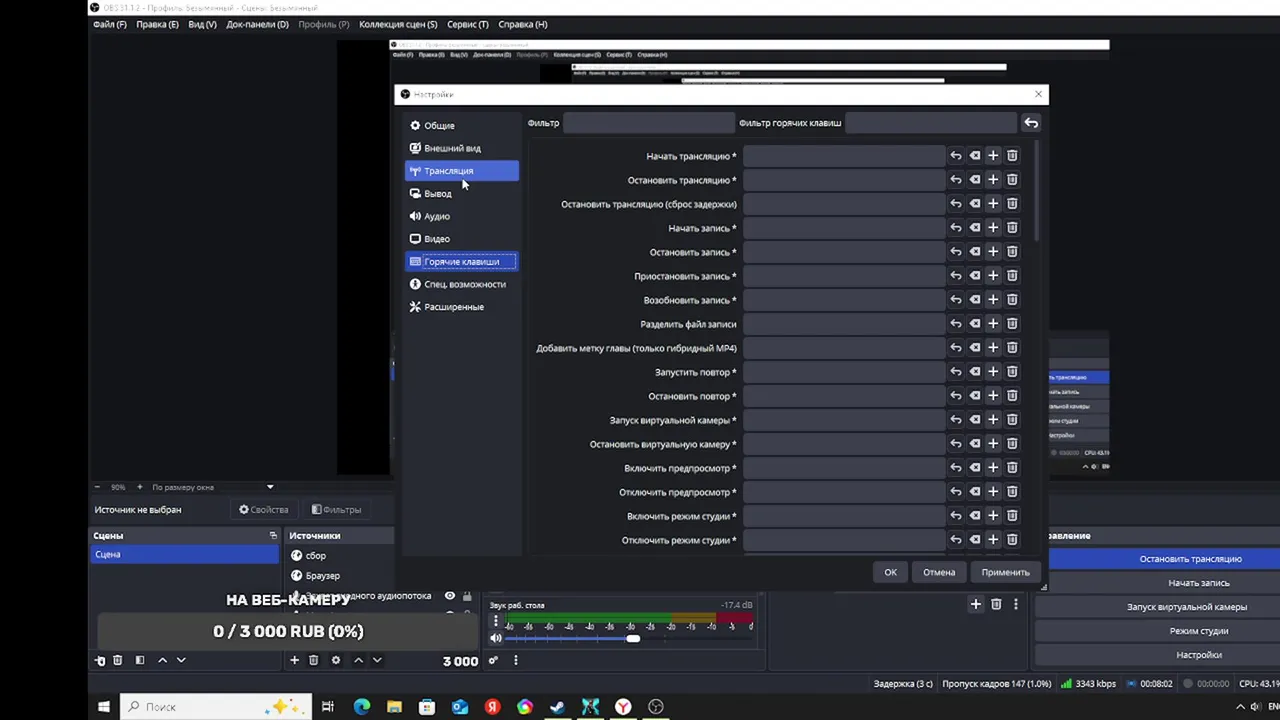Image resolution: width=1280 pixels, height=720 pixels.
Task: Select Спец. возможности settings category
Action: point(461,284)
